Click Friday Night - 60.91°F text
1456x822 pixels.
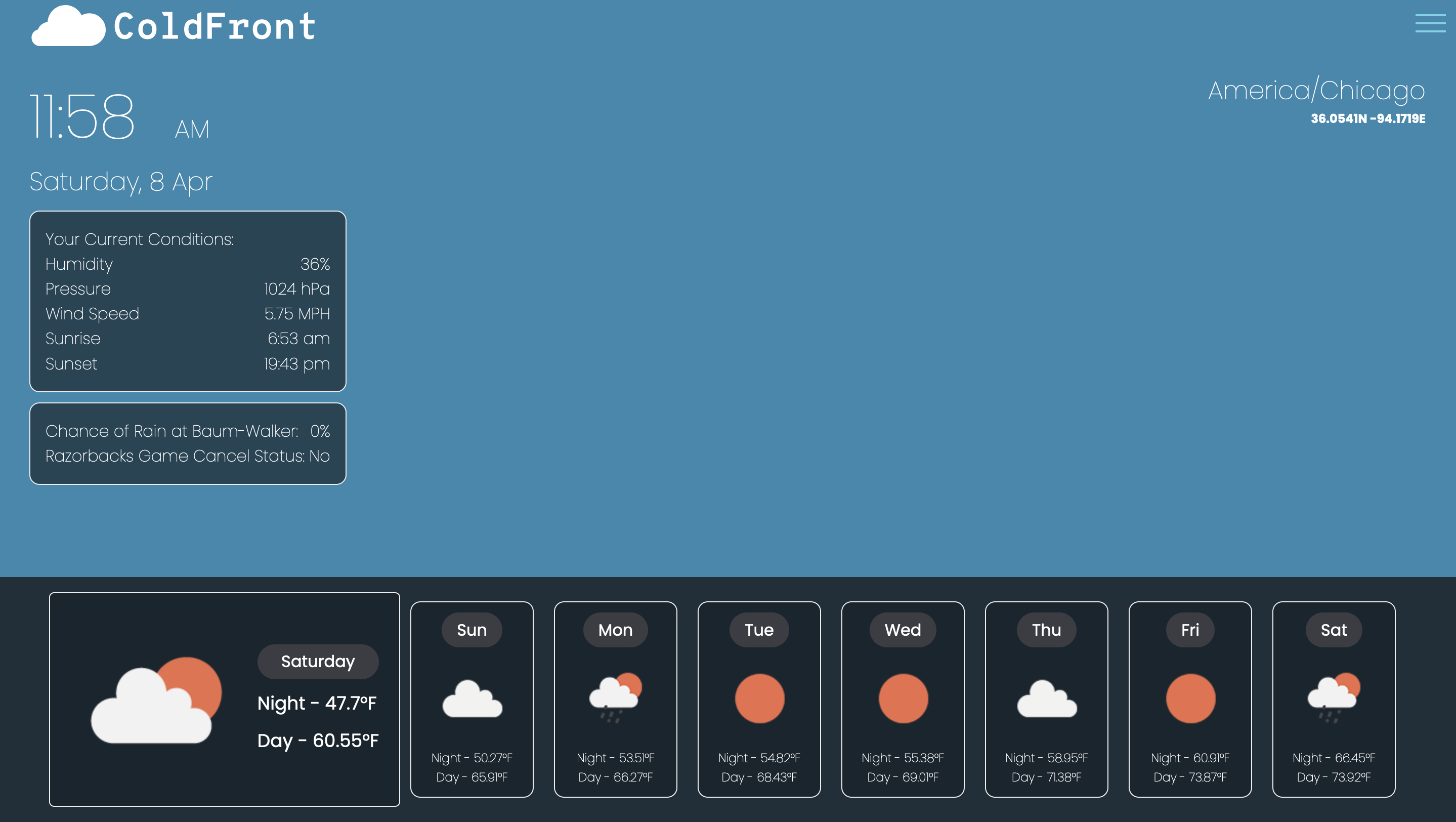[1190, 758]
